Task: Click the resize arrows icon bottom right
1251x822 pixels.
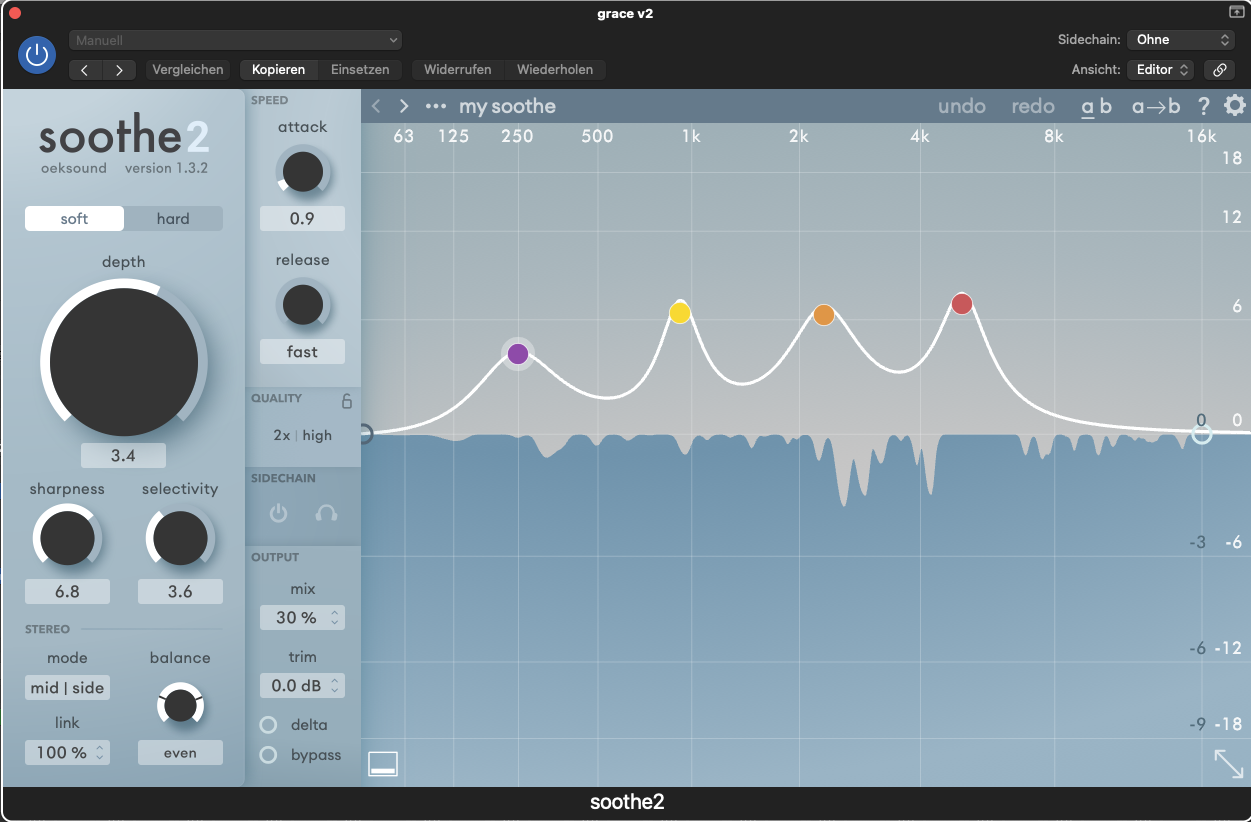Action: pyautogui.click(x=1229, y=763)
